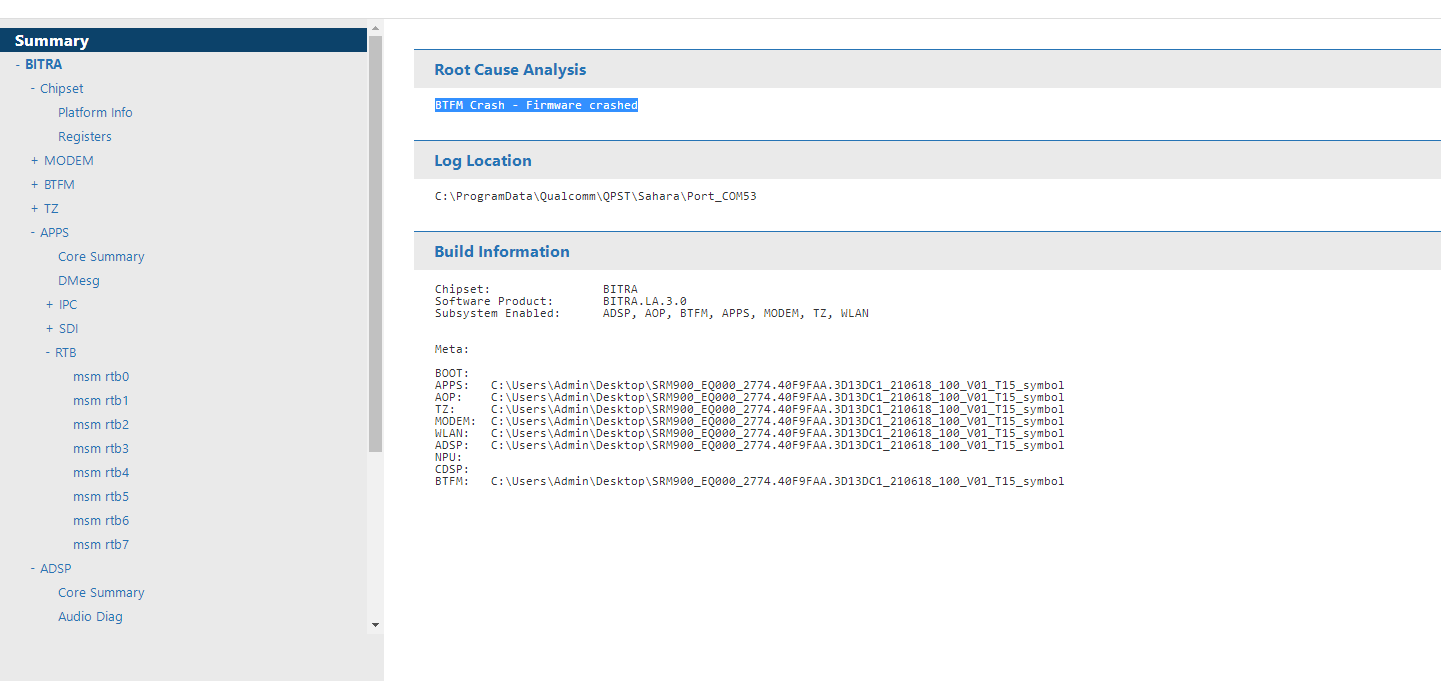Collapse the Chipset node
The width and height of the screenshot is (1441, 681).
pyautogui.click(x=33, y=88)
